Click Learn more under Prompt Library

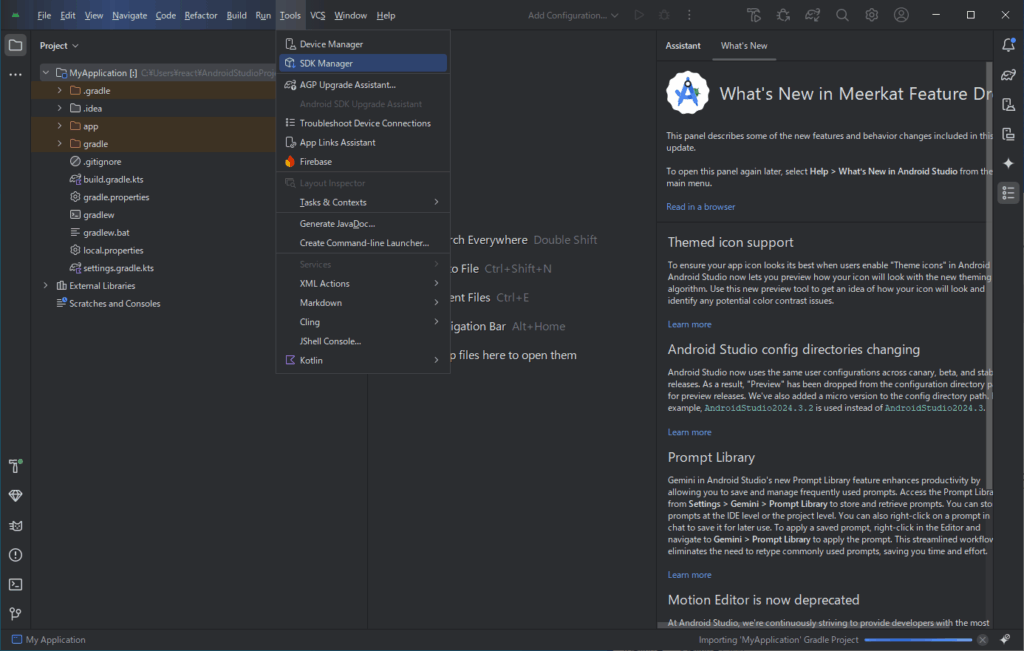(x=689, y=575)
